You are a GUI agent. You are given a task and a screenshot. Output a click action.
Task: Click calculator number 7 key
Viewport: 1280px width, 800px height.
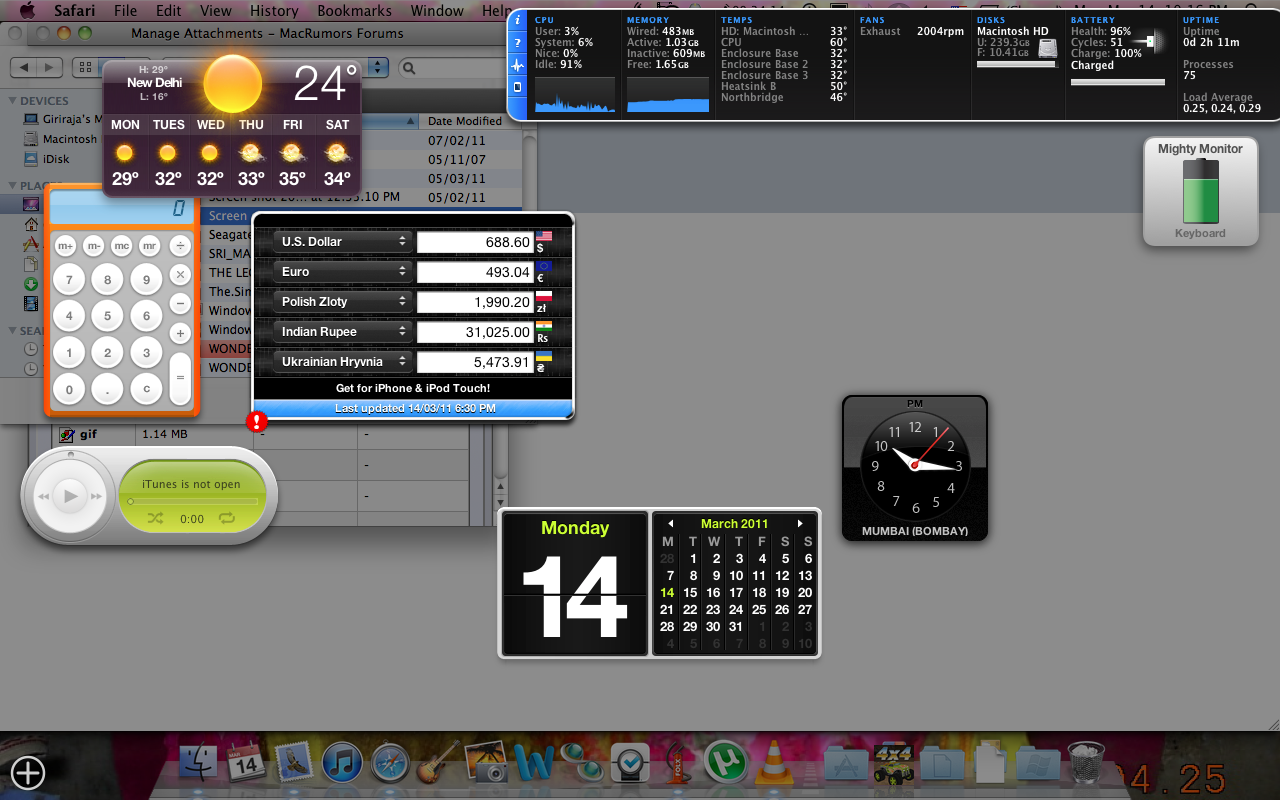pos(69,280)
